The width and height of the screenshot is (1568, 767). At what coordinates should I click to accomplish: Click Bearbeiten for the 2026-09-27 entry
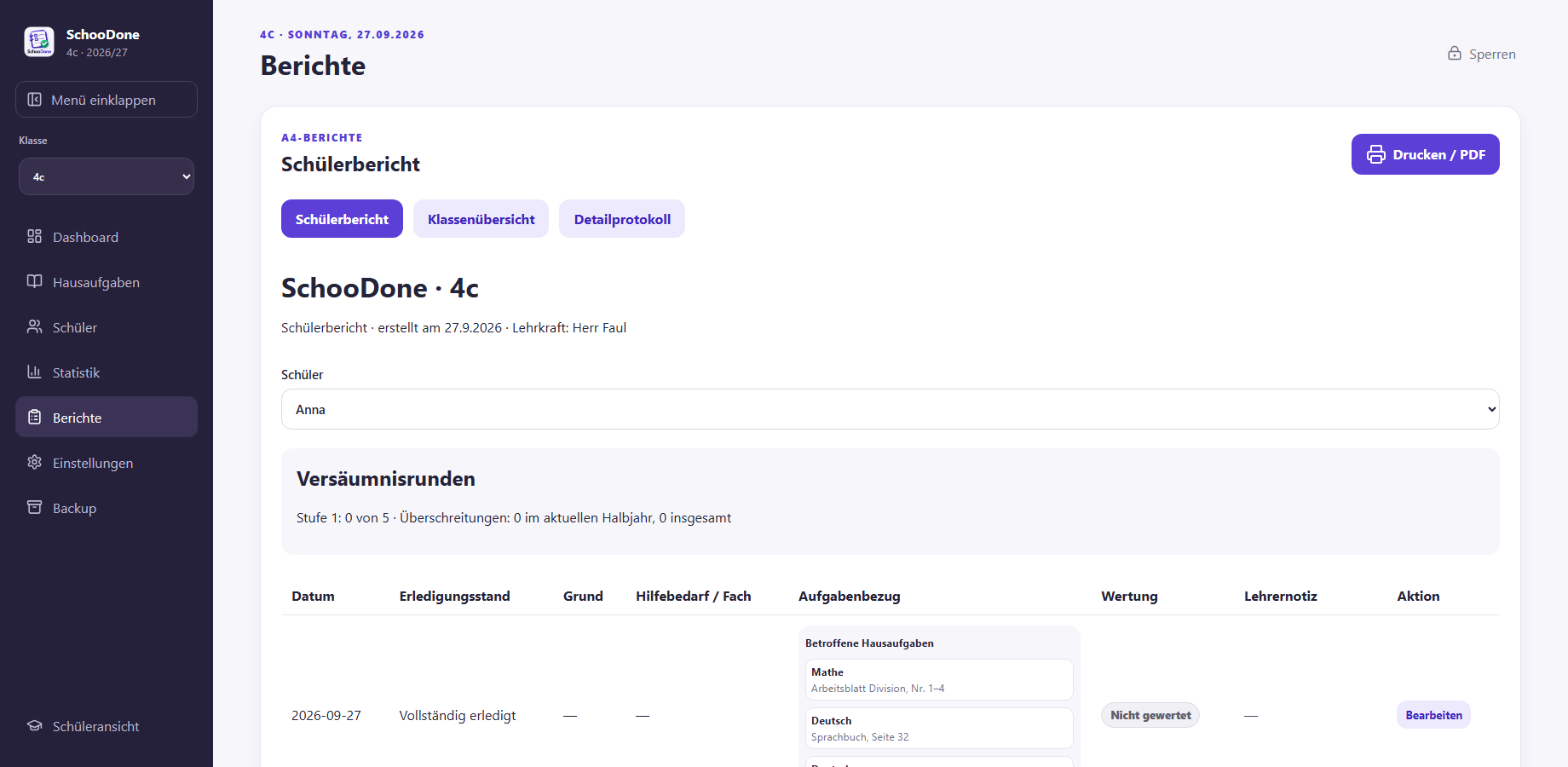[1434, 715]
